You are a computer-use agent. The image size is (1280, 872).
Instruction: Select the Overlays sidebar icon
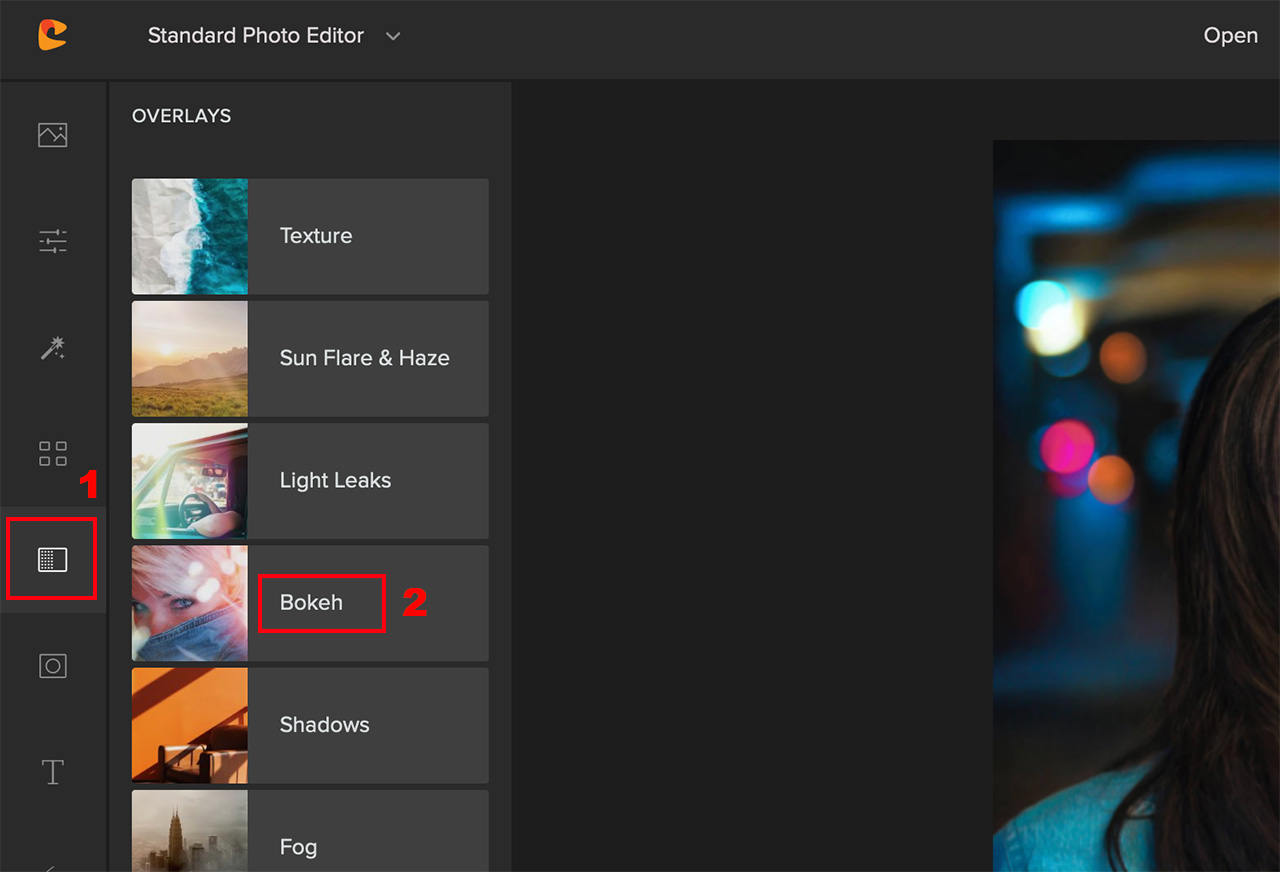[52, 559]
